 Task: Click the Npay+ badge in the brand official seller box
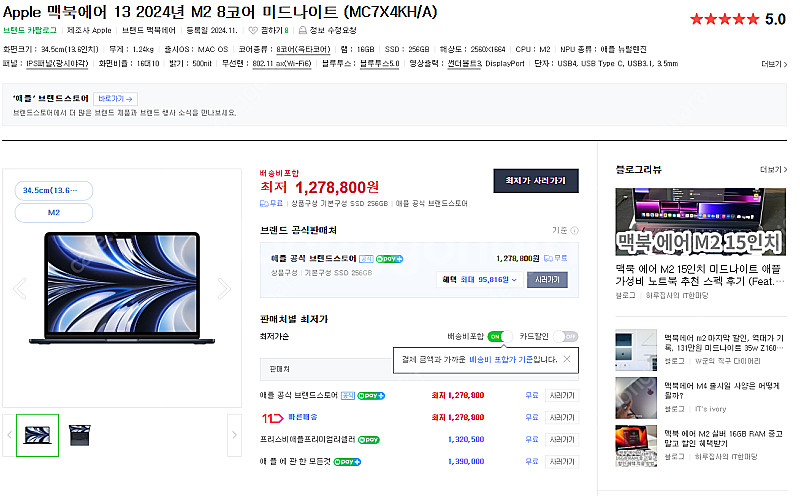coord(389,259)
